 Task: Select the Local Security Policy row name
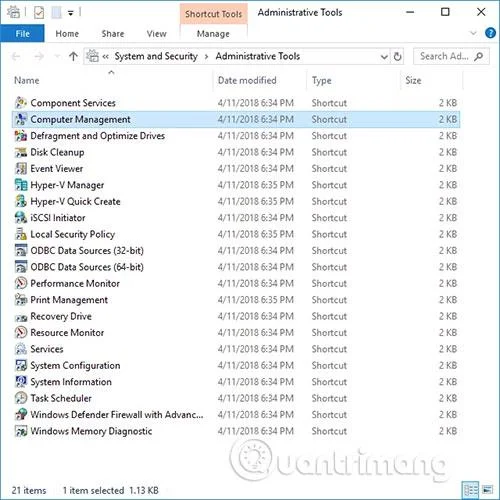pos(72,234)
